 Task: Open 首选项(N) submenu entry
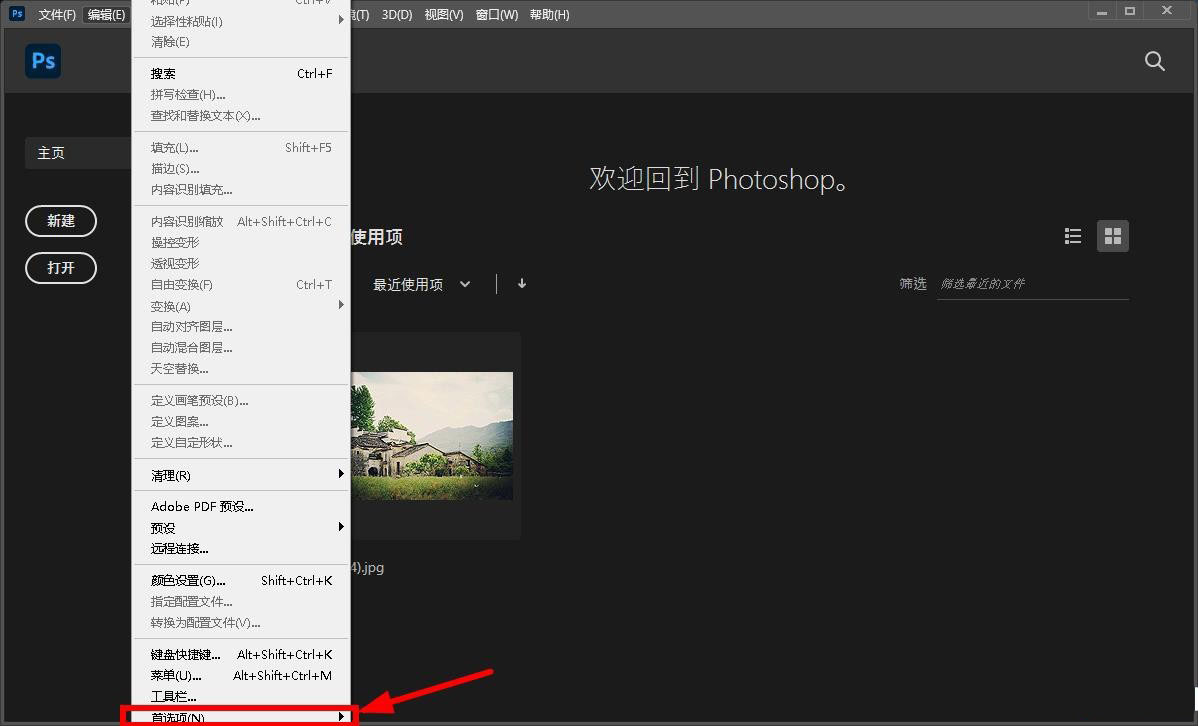(x=241, y=717)
